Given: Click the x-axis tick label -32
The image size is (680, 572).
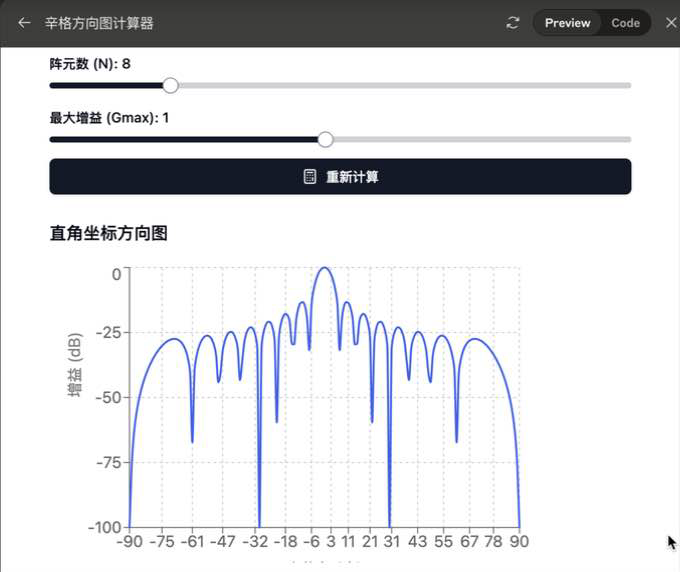Looking at the screenshot, I should click(258, 542).
